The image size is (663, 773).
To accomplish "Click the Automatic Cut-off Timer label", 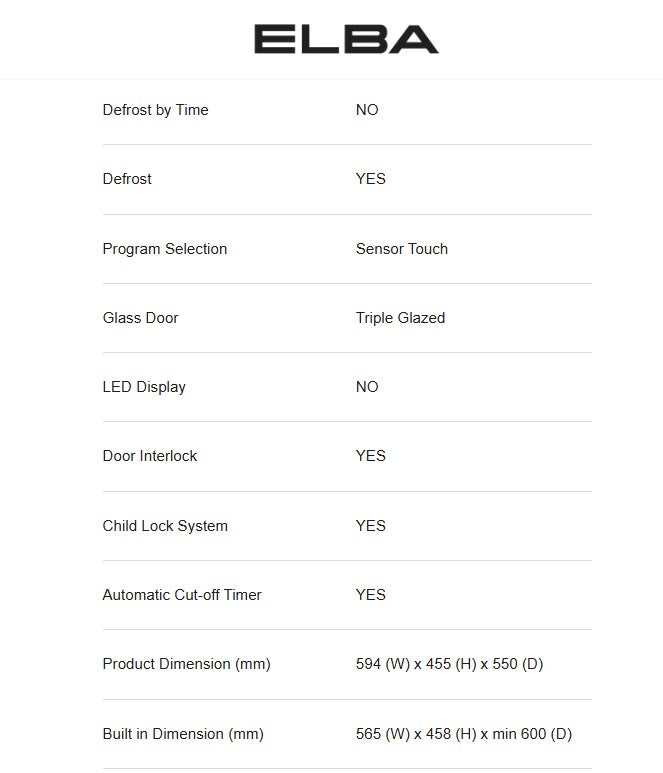I will (182, 595).
